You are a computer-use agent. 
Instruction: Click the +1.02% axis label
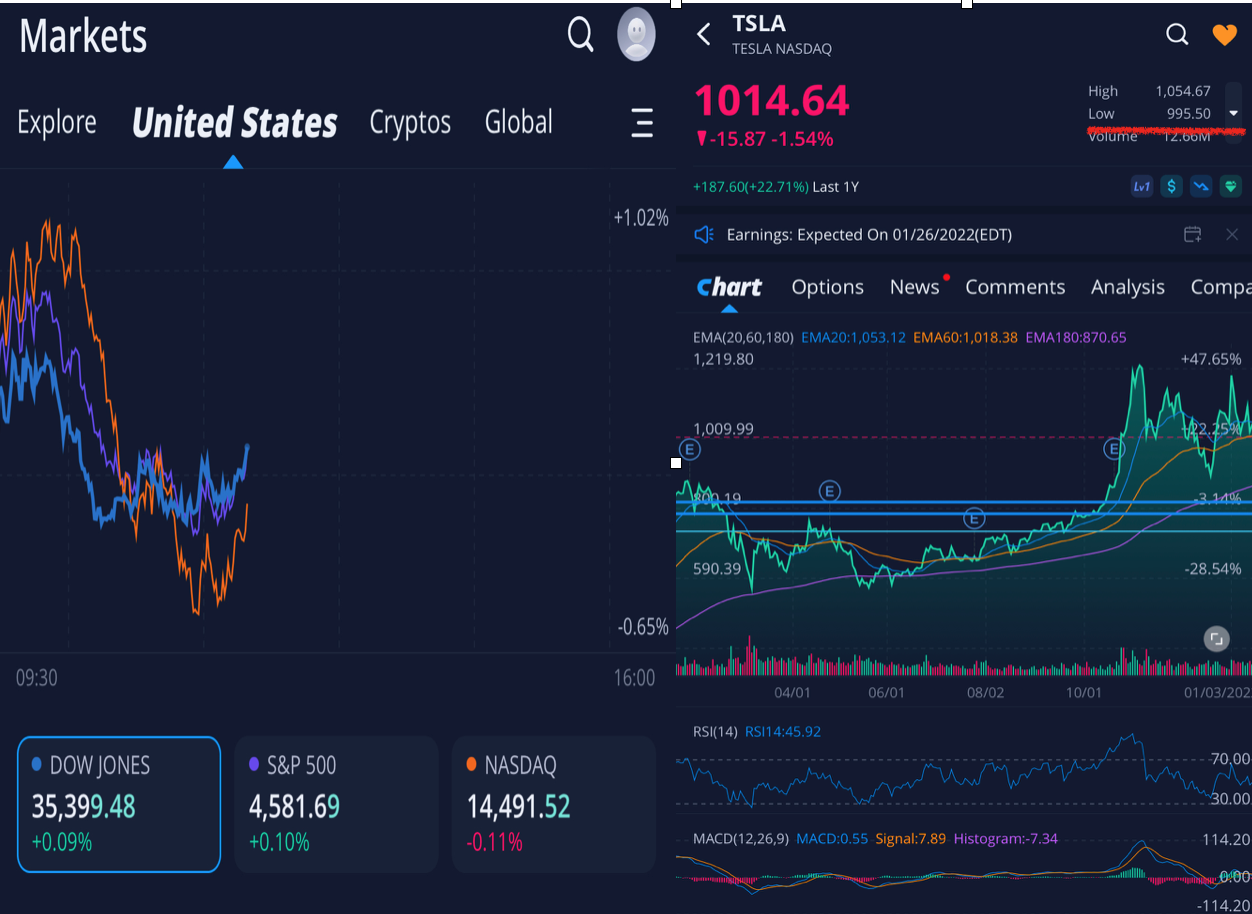tap(641, 217)
